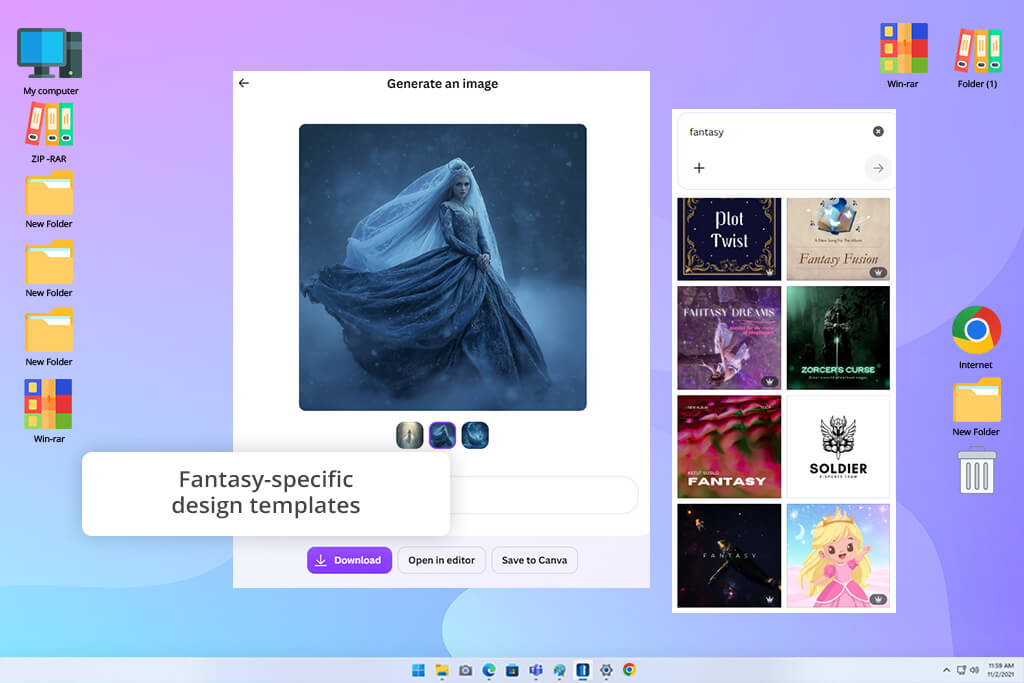Image resolution: width=1024 pixels, height=683 pixels.
Task: Open the New Folder directly above left Win-rar
Action: pyautogui.click(x=49, y=338)
